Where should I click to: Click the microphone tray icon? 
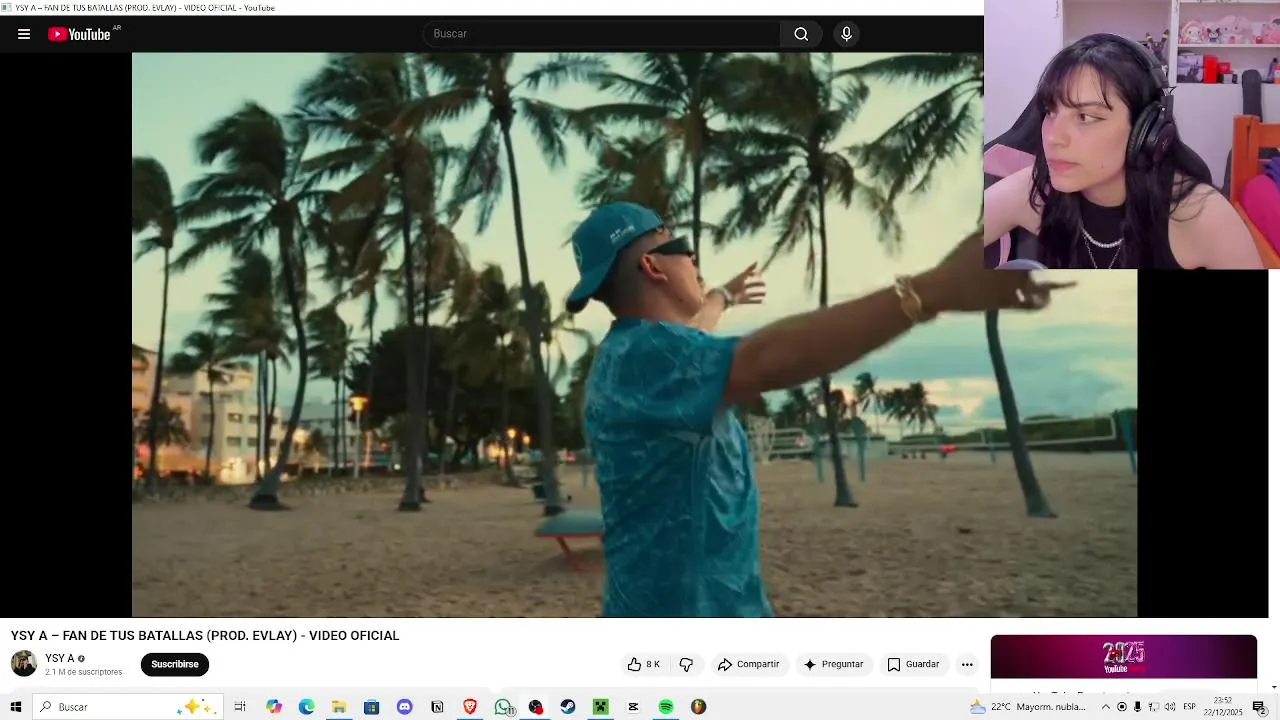[1137, 707]
